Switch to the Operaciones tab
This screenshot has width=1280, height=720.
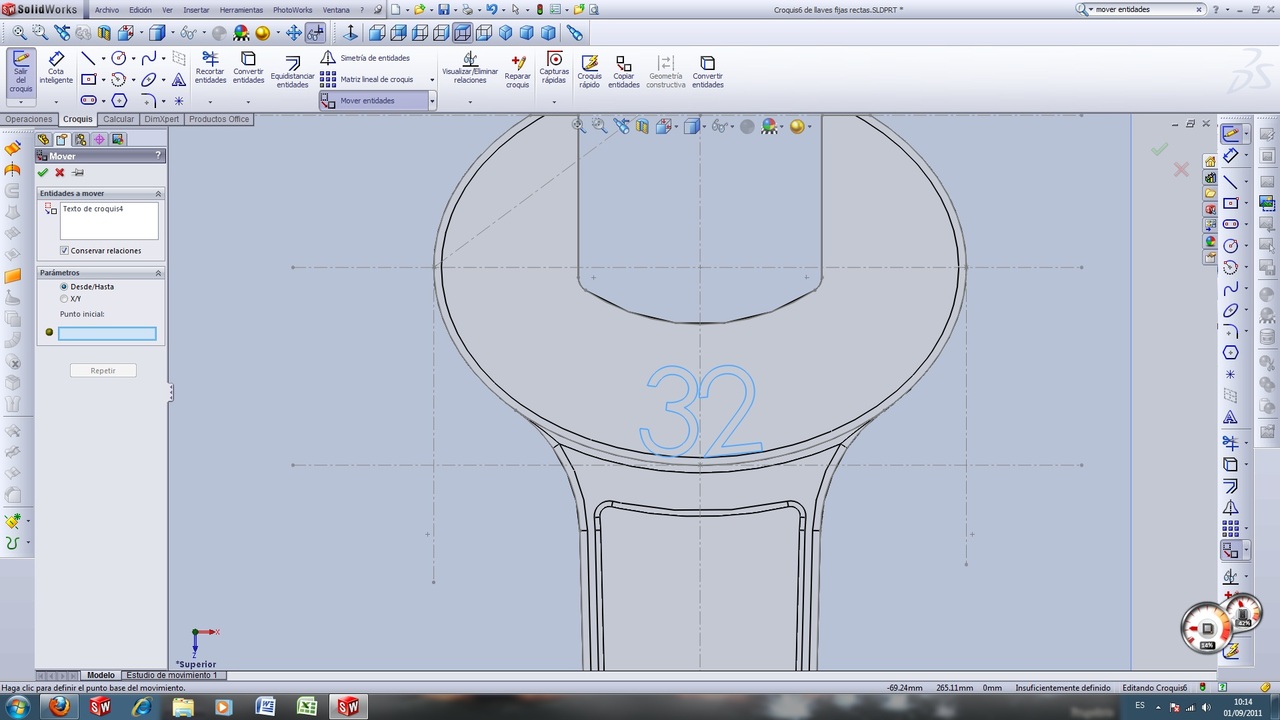point(29,119)
